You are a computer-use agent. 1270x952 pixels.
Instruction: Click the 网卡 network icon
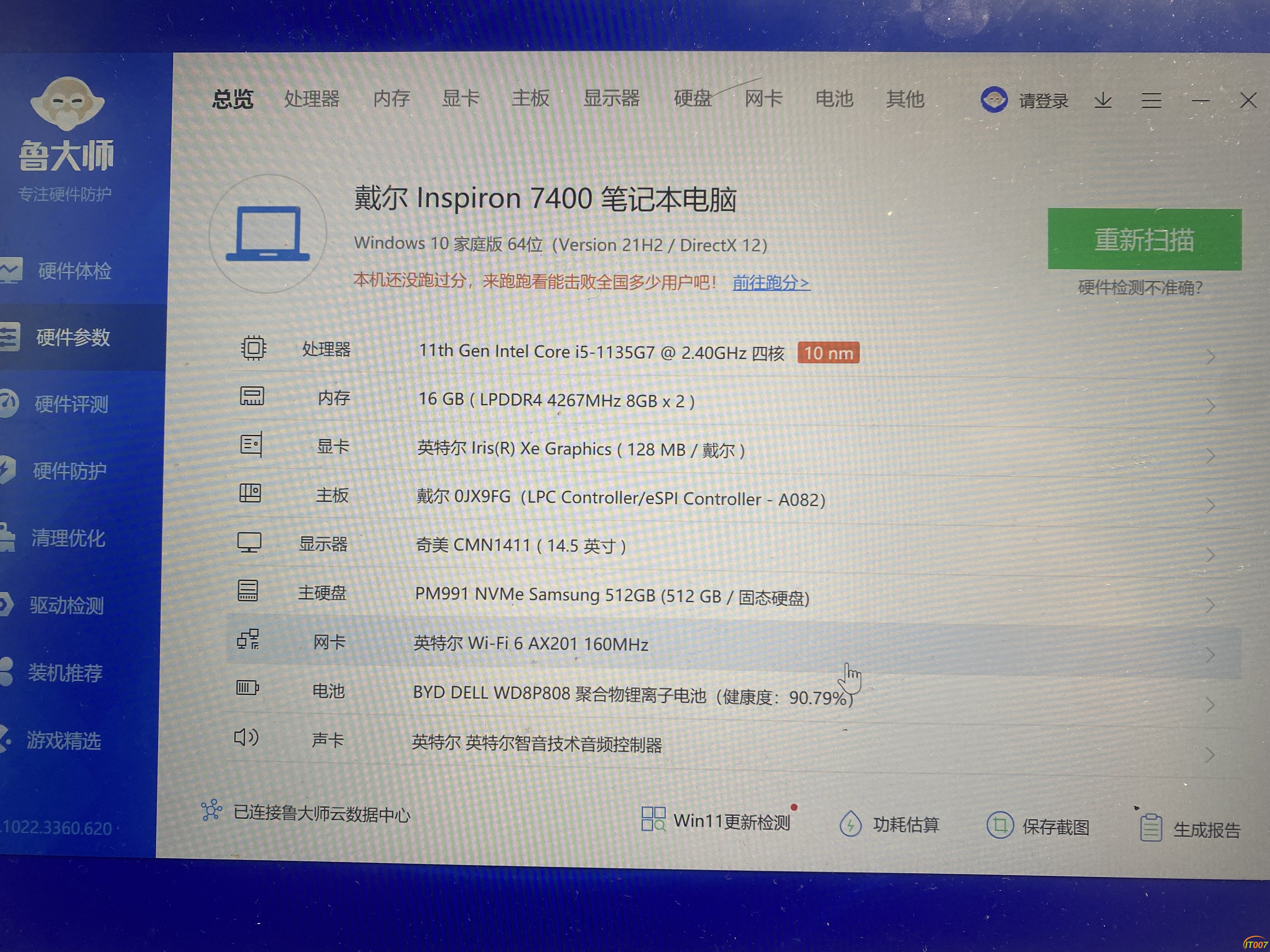[248, 639]
